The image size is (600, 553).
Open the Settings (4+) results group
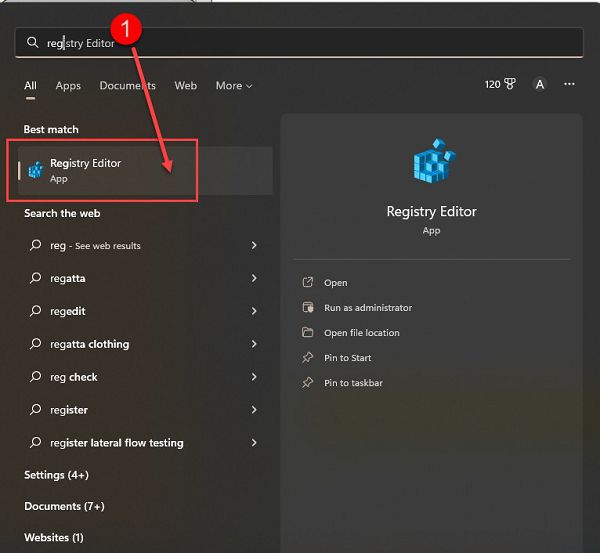(x=56, y=475)
